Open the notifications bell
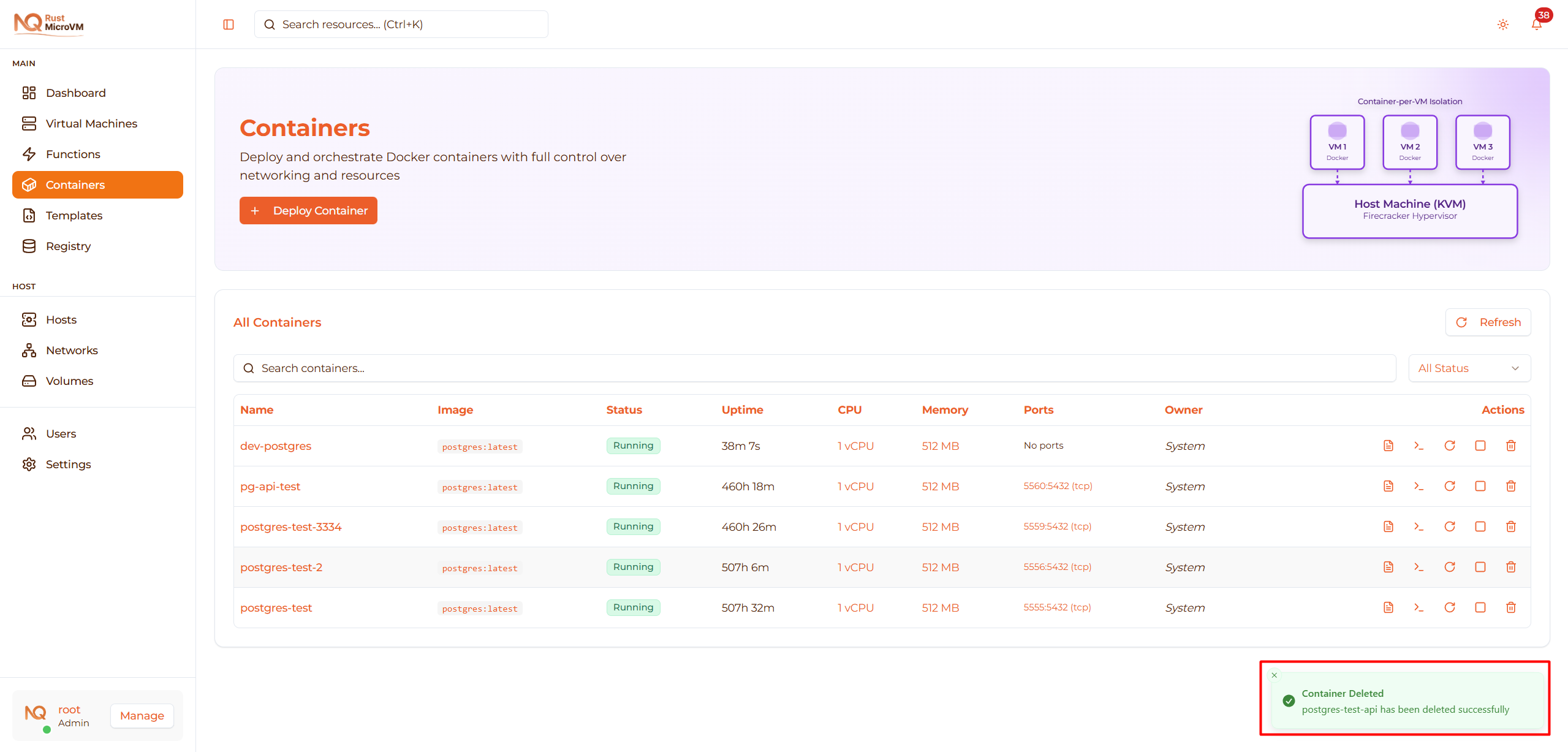Image resolution: width=1568 pixels, height=752 pixels. click(1536, 25)
